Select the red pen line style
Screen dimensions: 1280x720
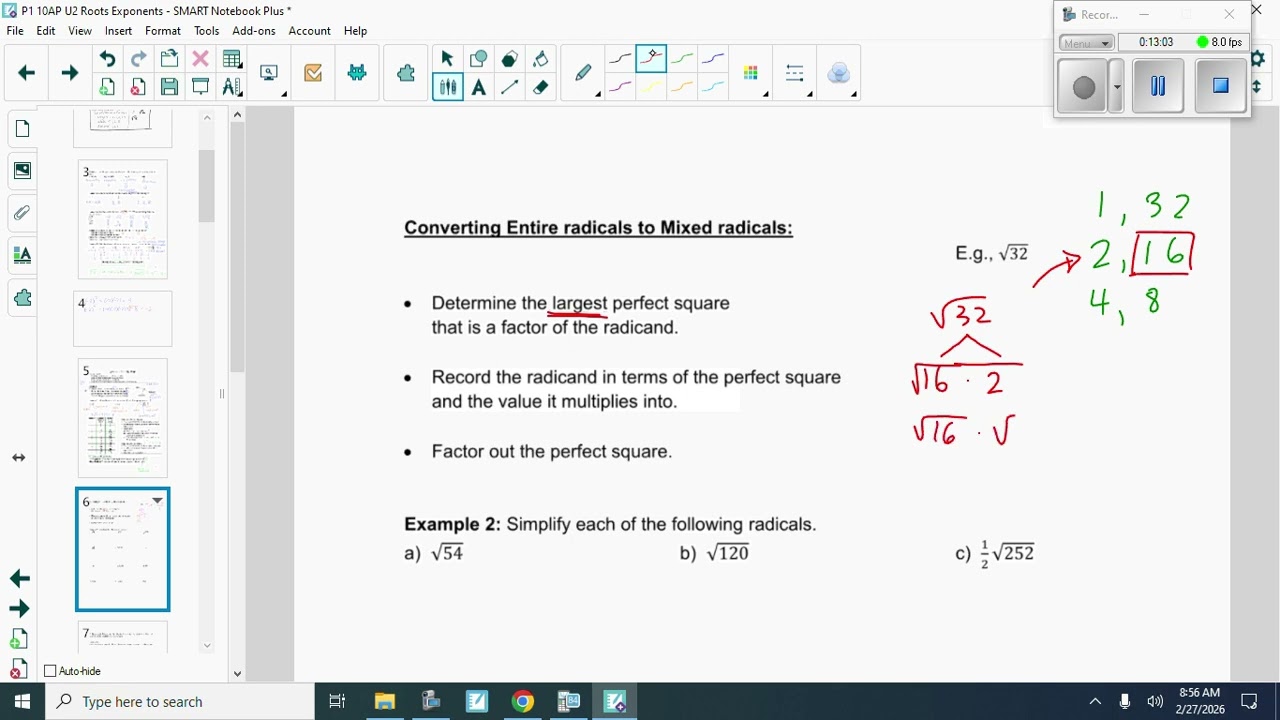pos(651,59)
